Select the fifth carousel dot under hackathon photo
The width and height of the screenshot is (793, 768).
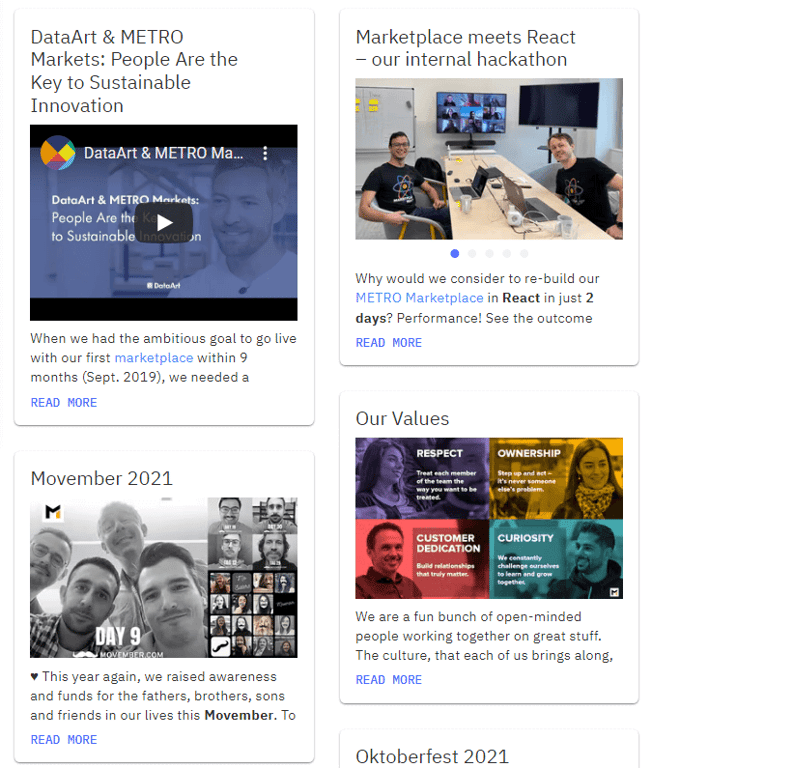coord(524,254)
